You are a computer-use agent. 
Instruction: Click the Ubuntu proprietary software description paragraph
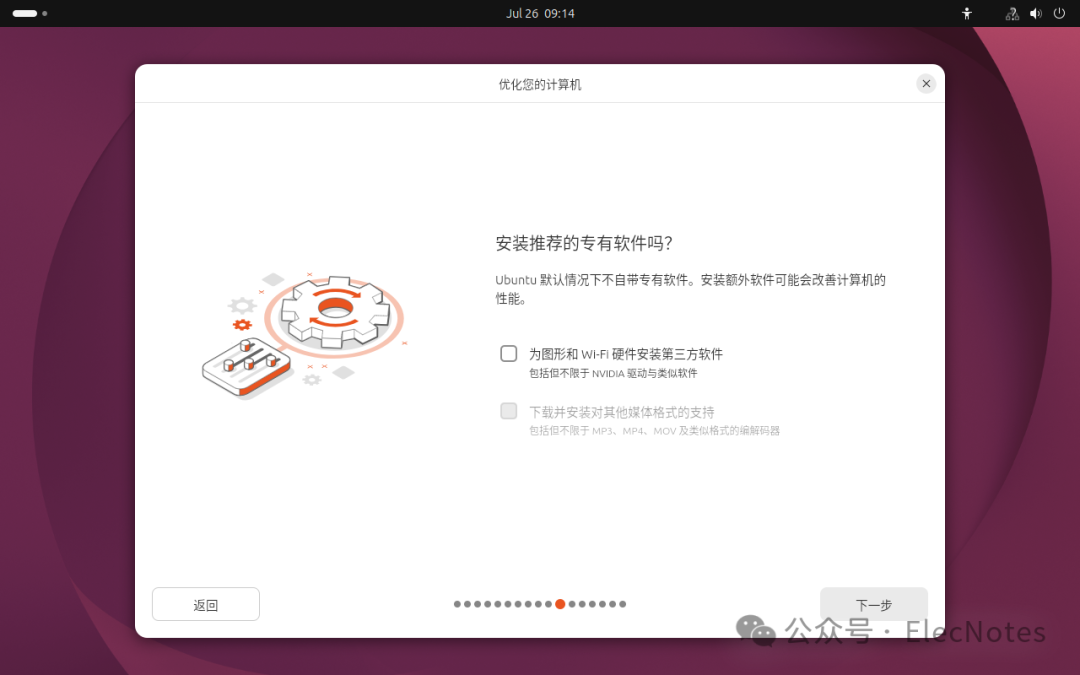pos(690,289)
